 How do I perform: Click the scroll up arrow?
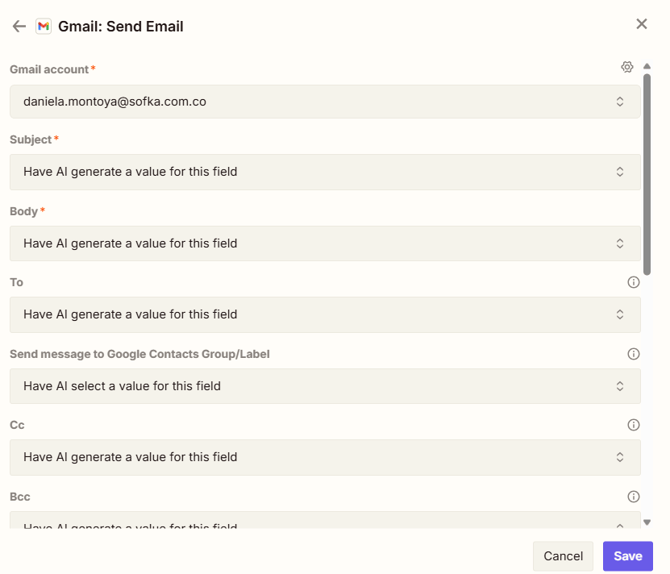pos(647,67)
